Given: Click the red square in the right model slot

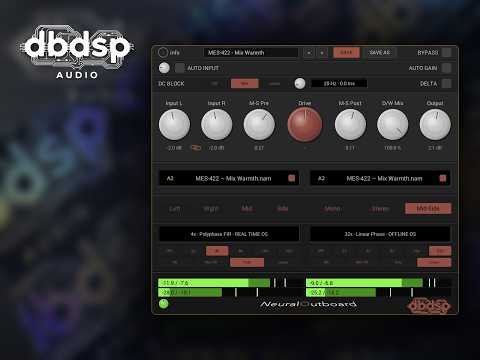Looking at the screenshot, I should [443, 178].
